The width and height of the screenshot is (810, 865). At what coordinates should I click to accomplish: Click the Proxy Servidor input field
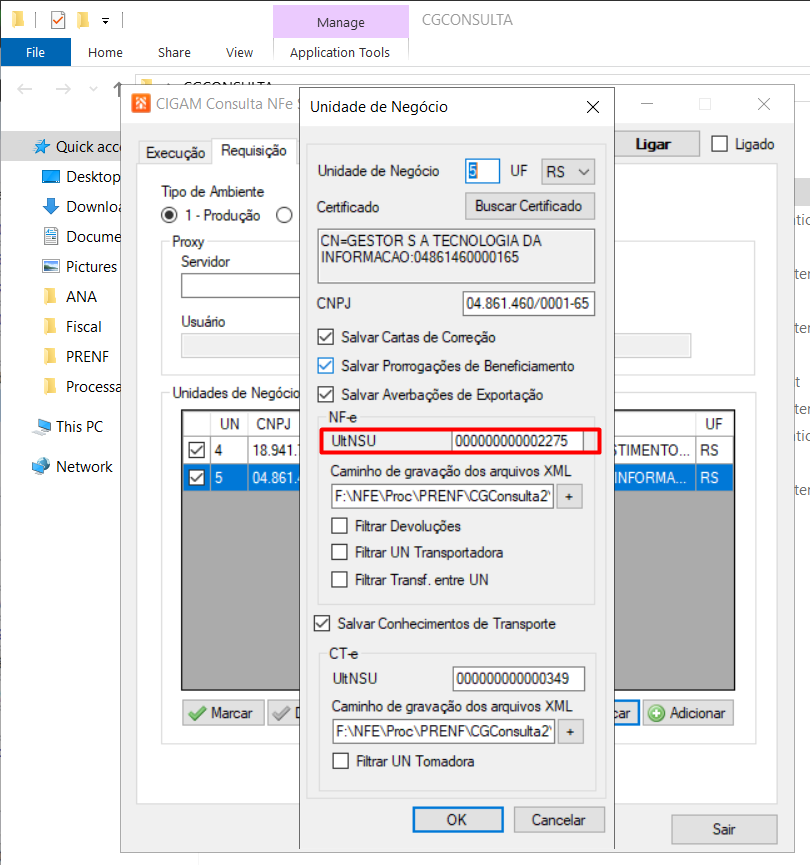coord(241,286)
